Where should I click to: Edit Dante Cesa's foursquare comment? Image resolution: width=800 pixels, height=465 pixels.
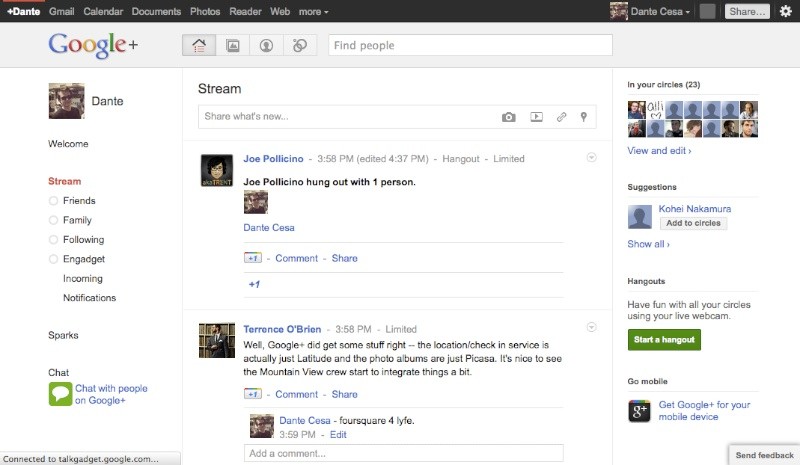338,434
